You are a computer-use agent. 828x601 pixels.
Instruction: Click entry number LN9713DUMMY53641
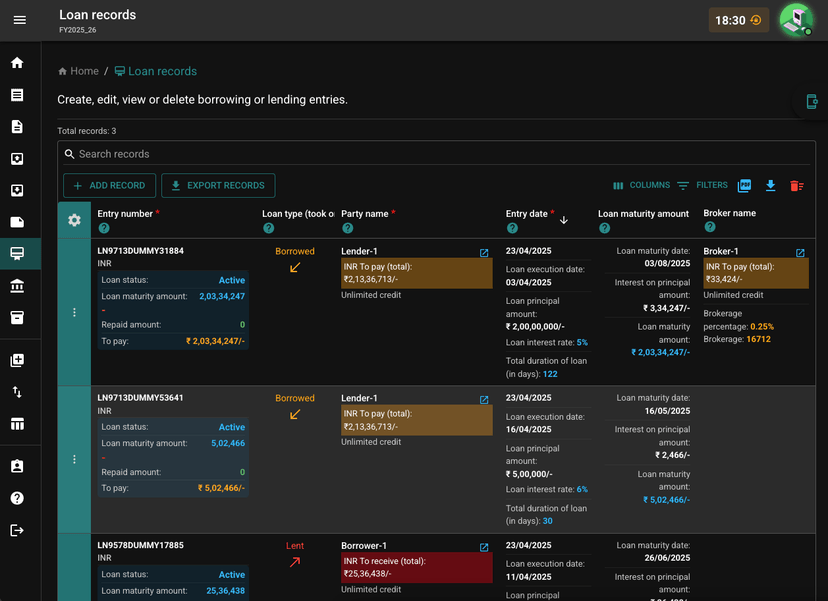[140, 398]
